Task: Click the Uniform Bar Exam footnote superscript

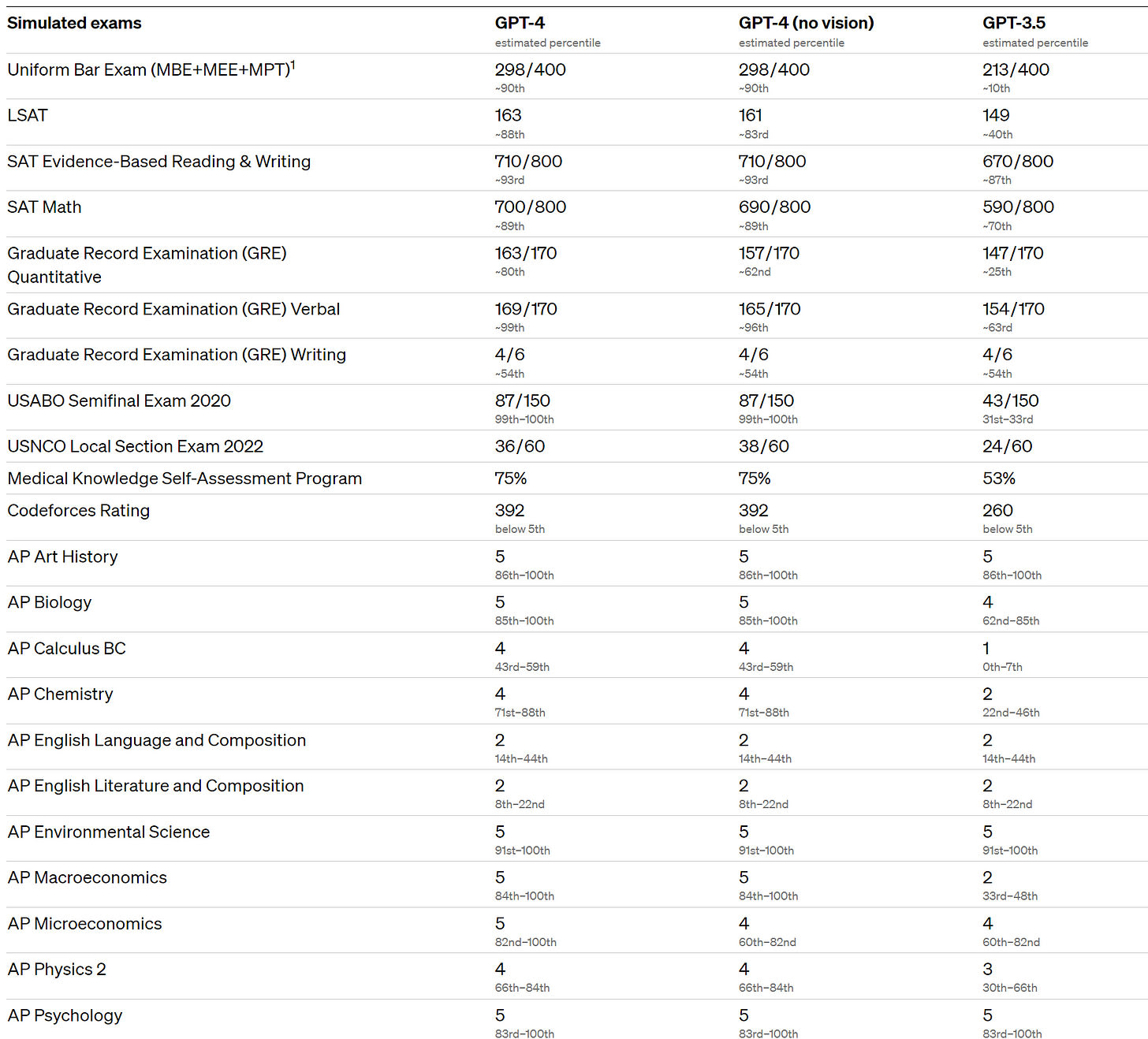Action: tap(293, 65)
